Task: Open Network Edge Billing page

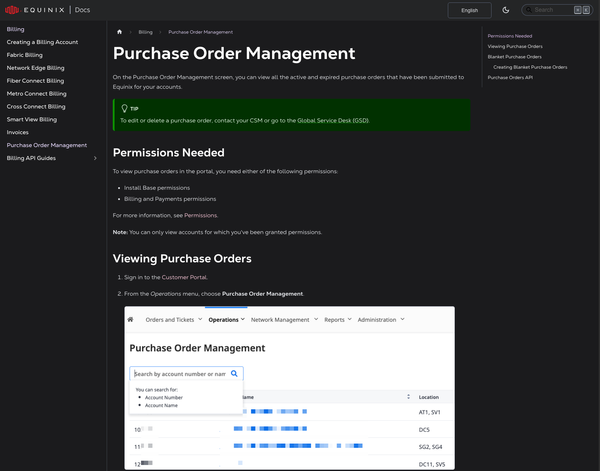Action: point(36,68)
